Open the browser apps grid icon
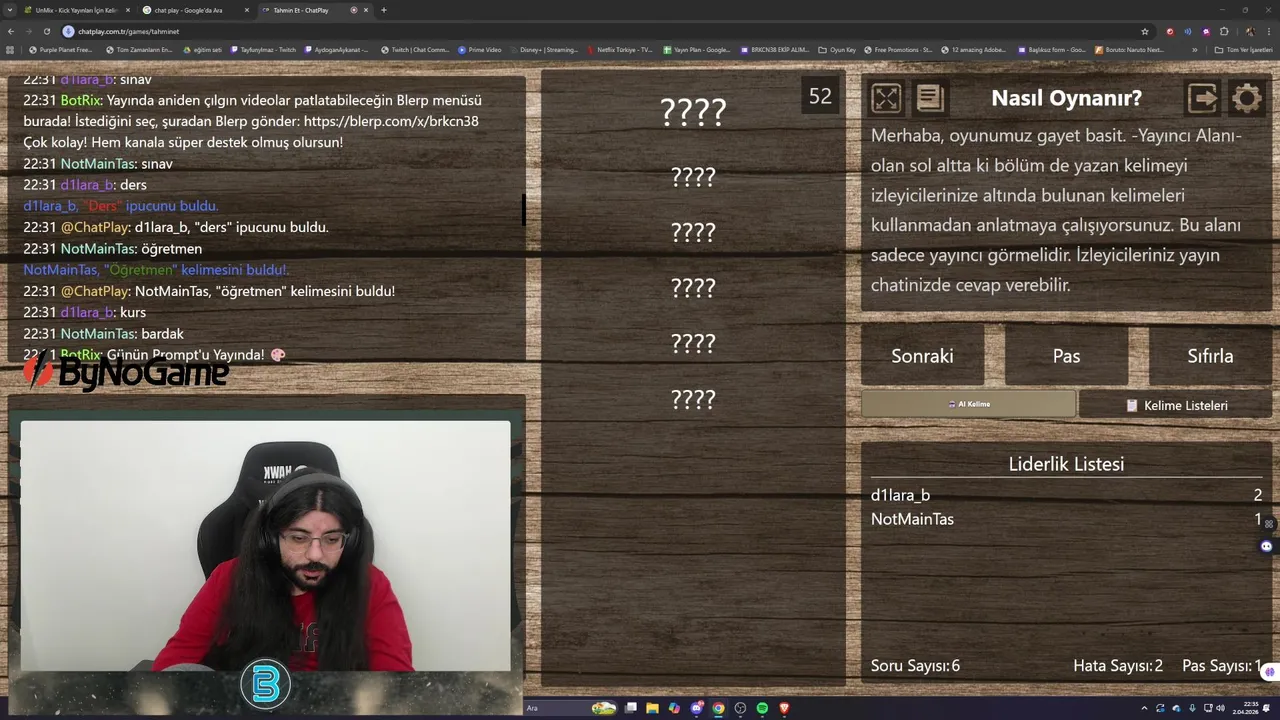The width and height of the screenshot is (1280, 720). point(11,49)
